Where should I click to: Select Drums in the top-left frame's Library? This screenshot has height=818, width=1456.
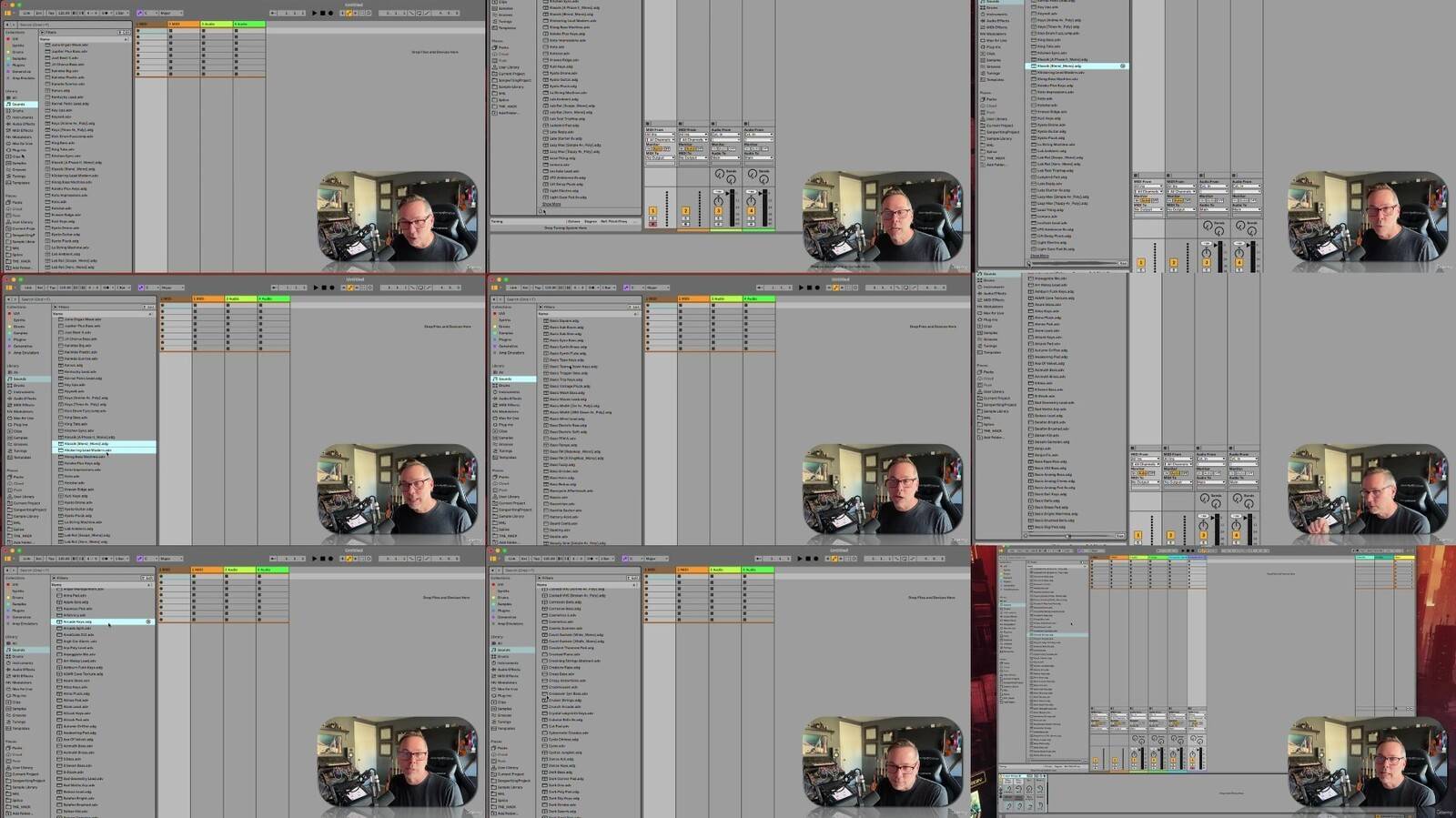18,111
